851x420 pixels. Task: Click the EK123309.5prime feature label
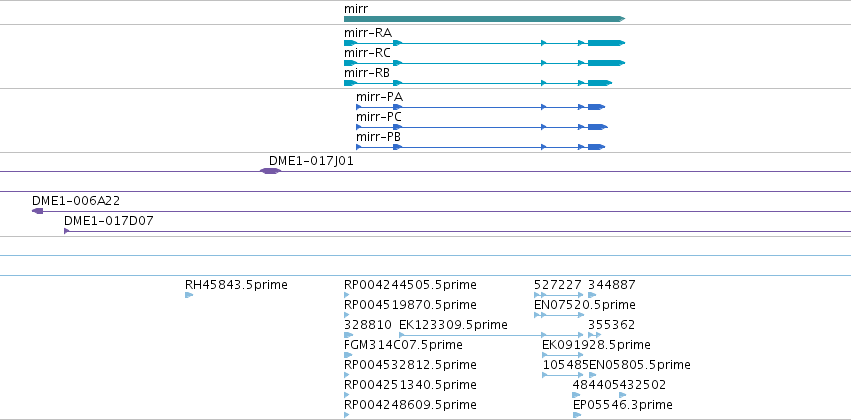click(453, 324)
